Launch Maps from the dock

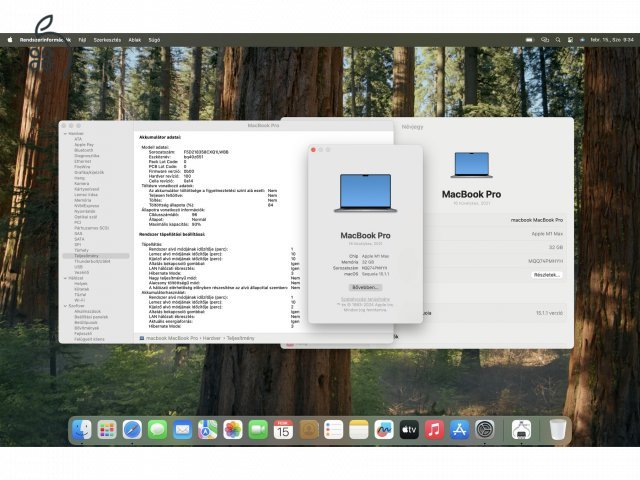(x=208, y=430)
